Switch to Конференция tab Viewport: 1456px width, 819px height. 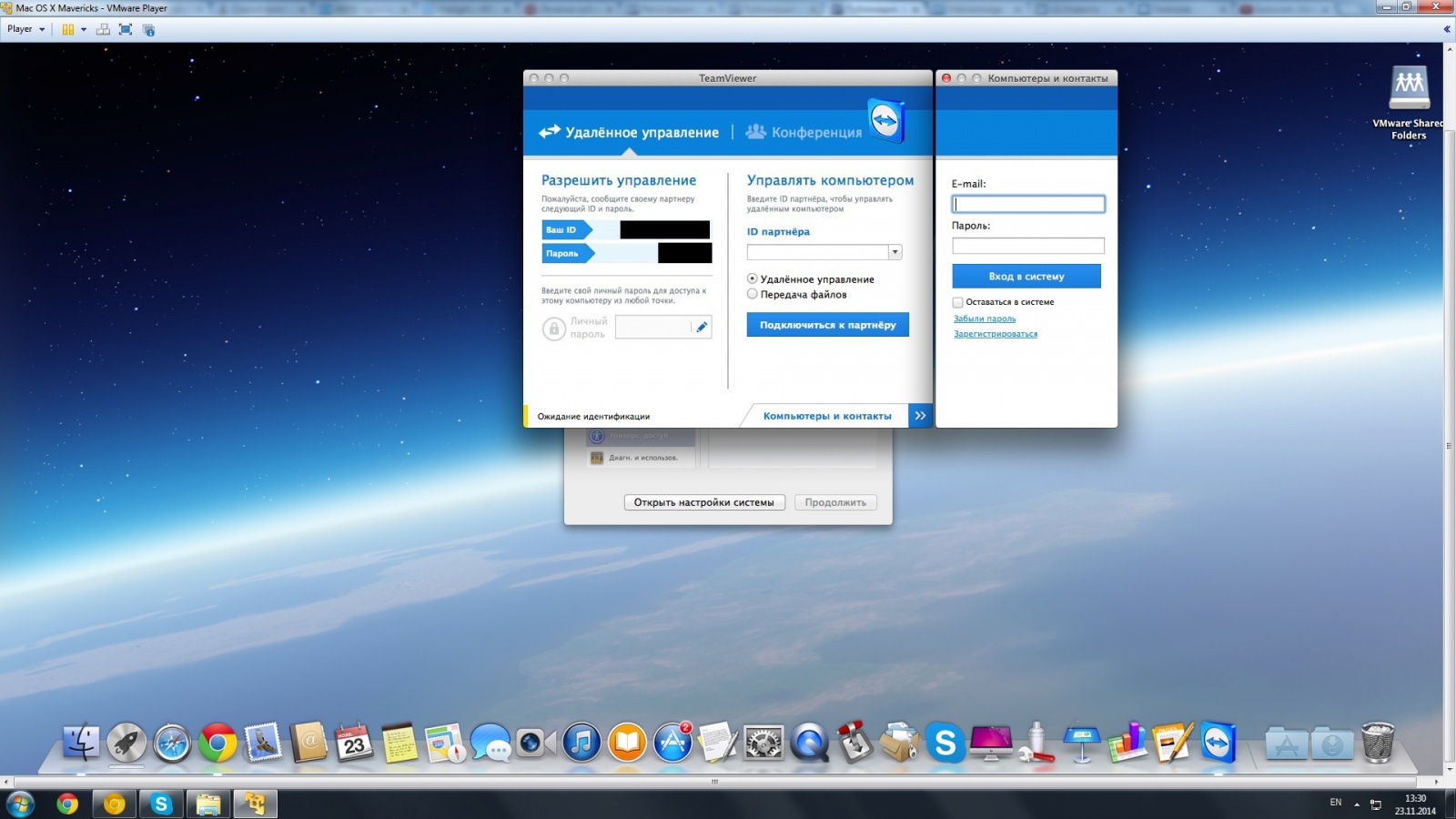[804, 132]
